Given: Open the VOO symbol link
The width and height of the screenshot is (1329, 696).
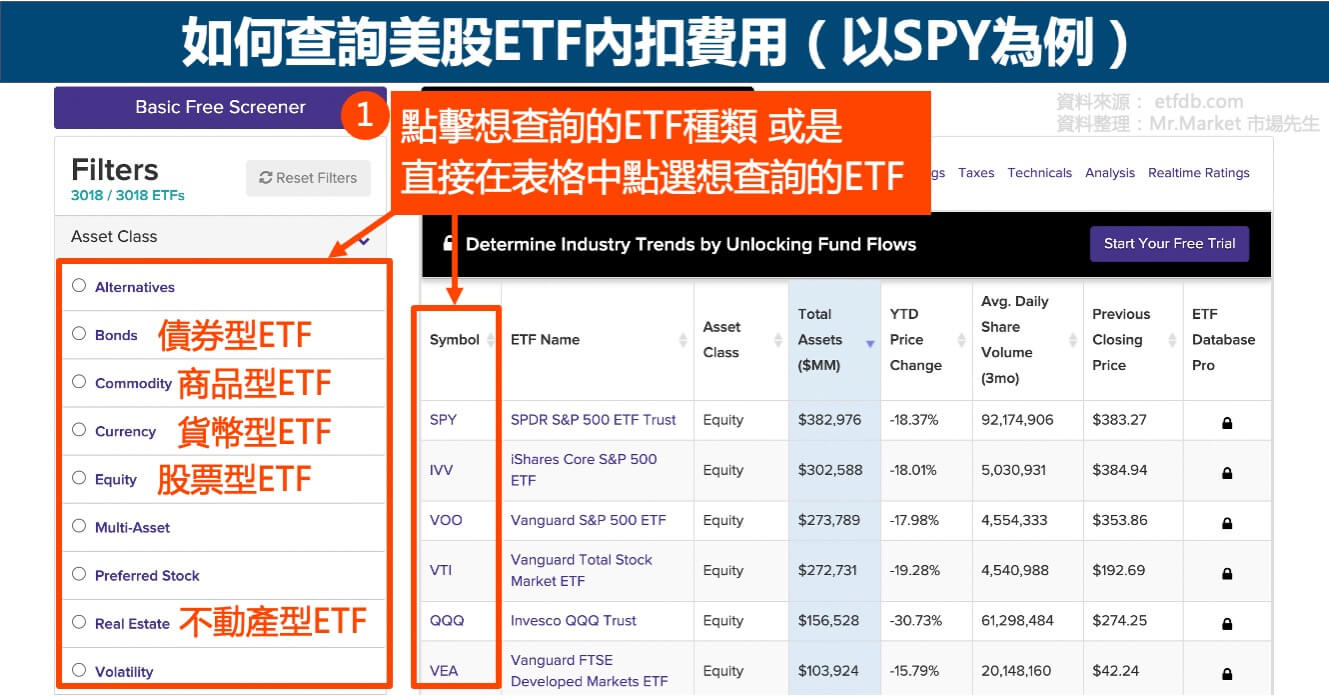Looking at the screenshot, I should pyautogui.click(x=446, y=520).
